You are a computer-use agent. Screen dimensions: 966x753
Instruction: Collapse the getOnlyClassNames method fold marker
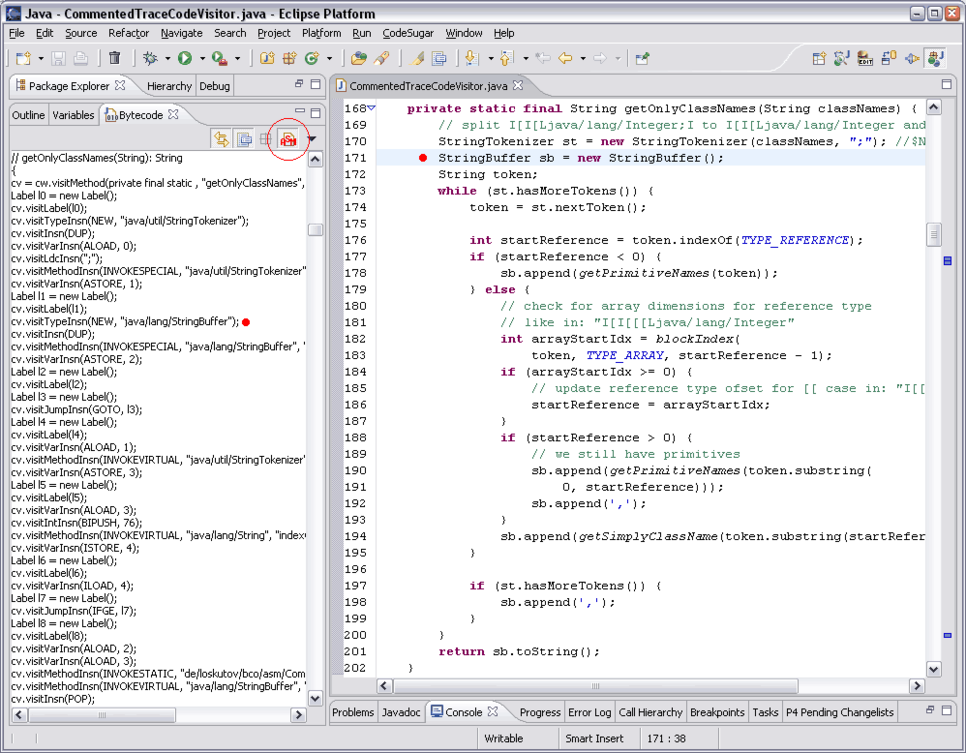tap(371, 108)
